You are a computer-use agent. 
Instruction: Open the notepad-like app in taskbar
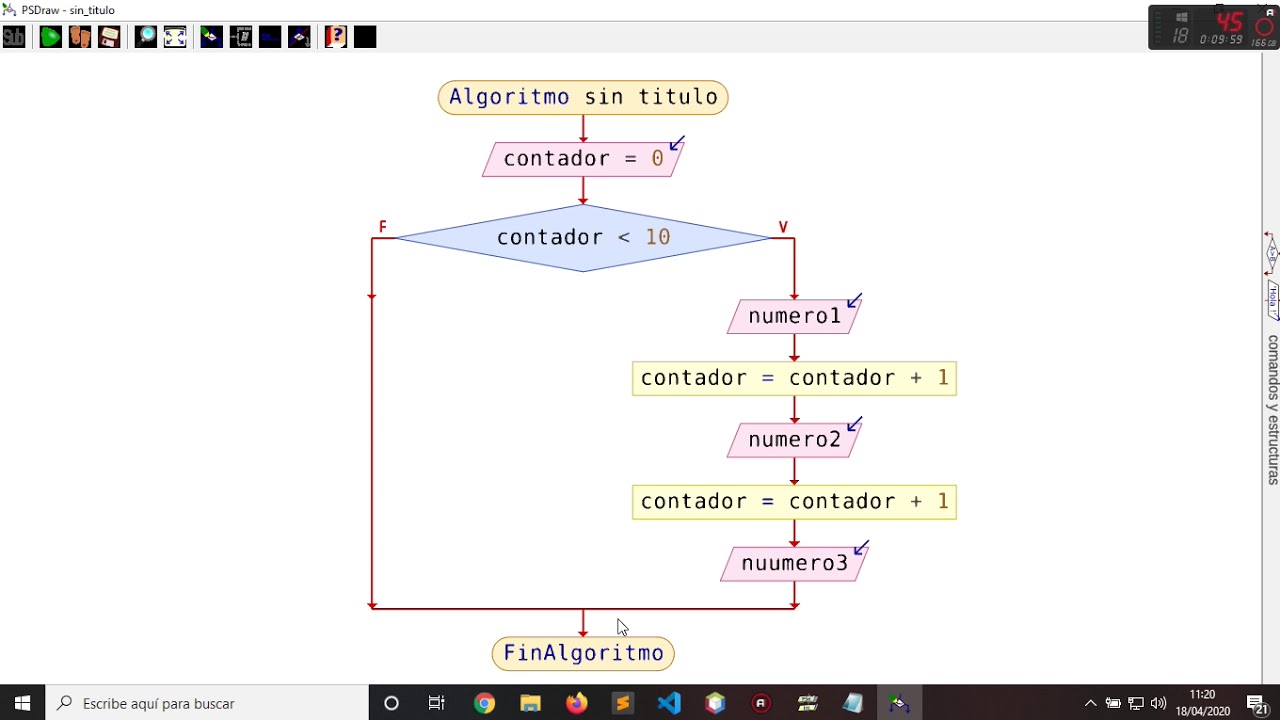tap(853, 703)
